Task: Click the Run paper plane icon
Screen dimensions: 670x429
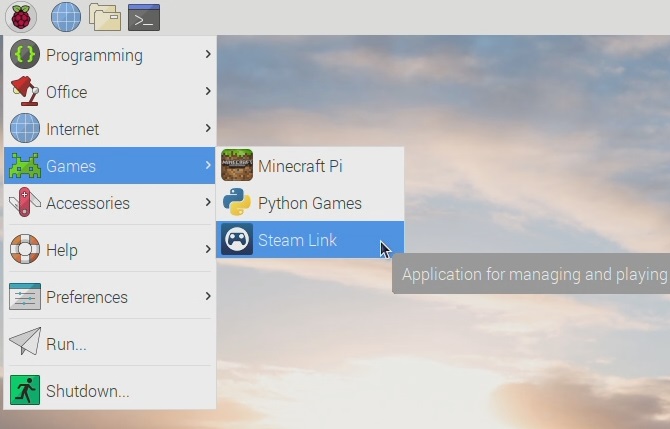Action: 25,343
